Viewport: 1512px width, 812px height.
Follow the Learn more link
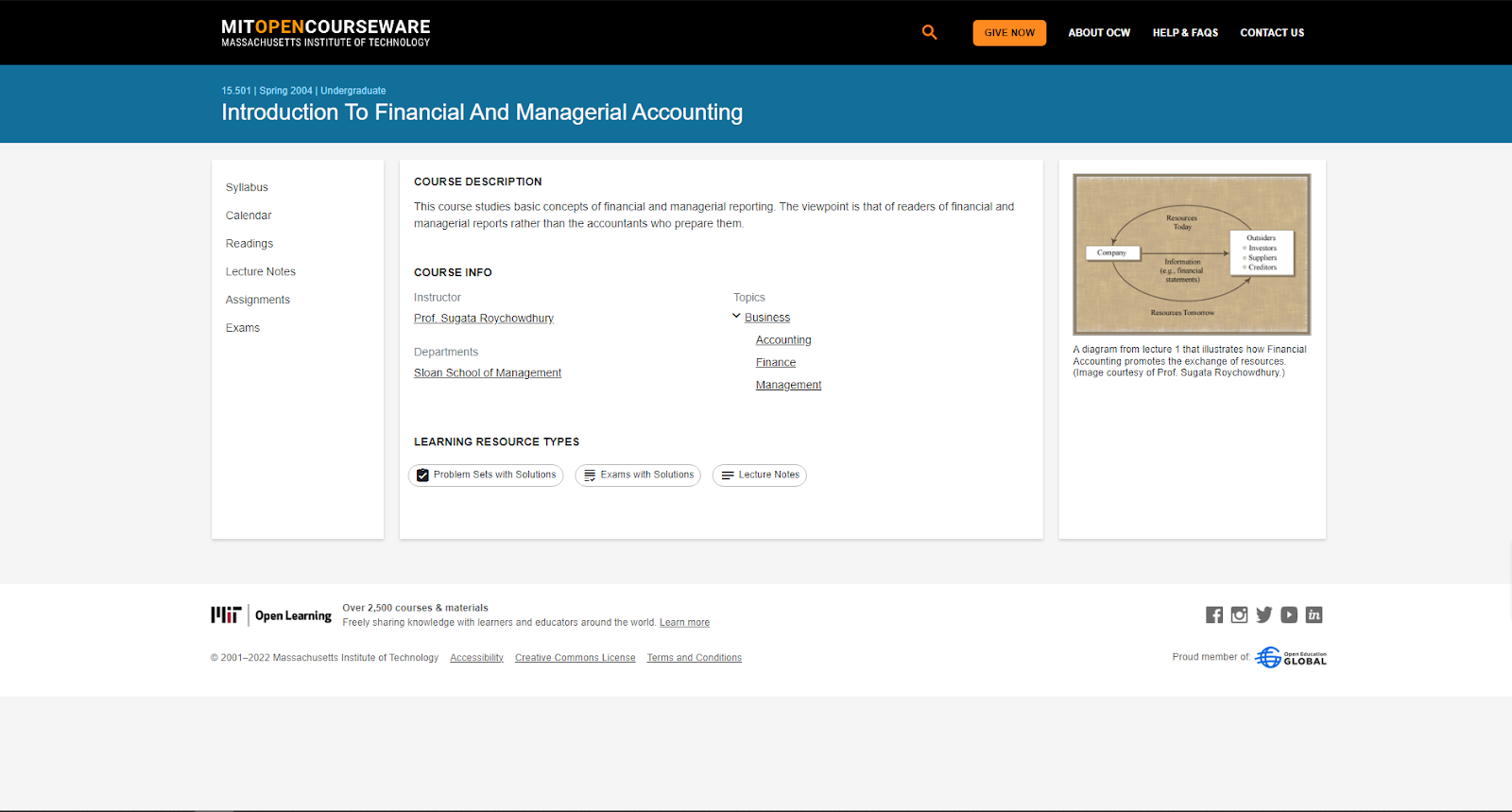pyautogui.click(x=684, y=623)
